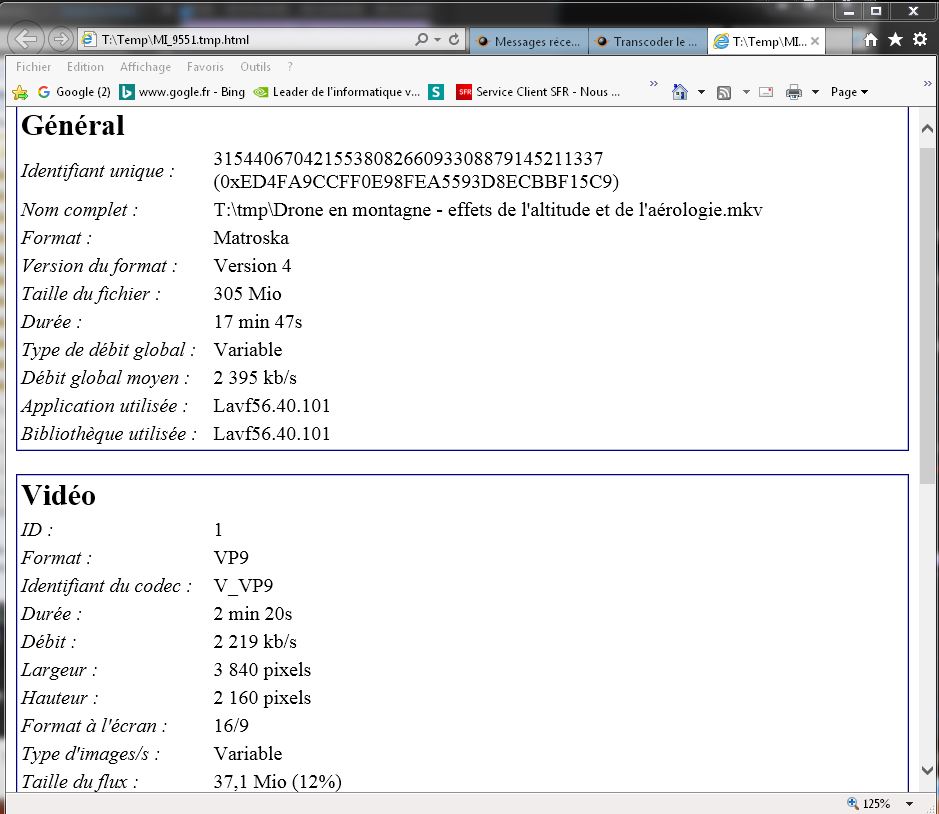Screen dimensions: 939x814
Task: Open the Affichage menu
Action: [145, 67]
